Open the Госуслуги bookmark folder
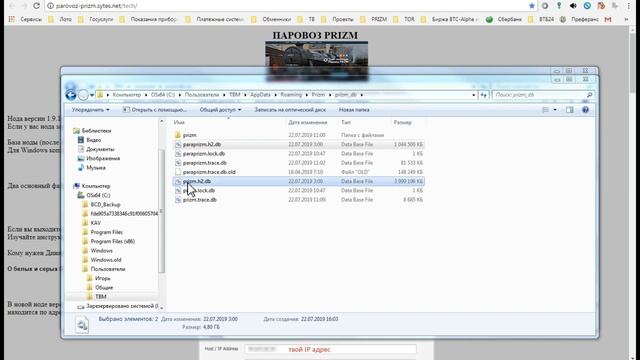The width and height of the screenshot is (640, 360). click(x=96, y=19)
